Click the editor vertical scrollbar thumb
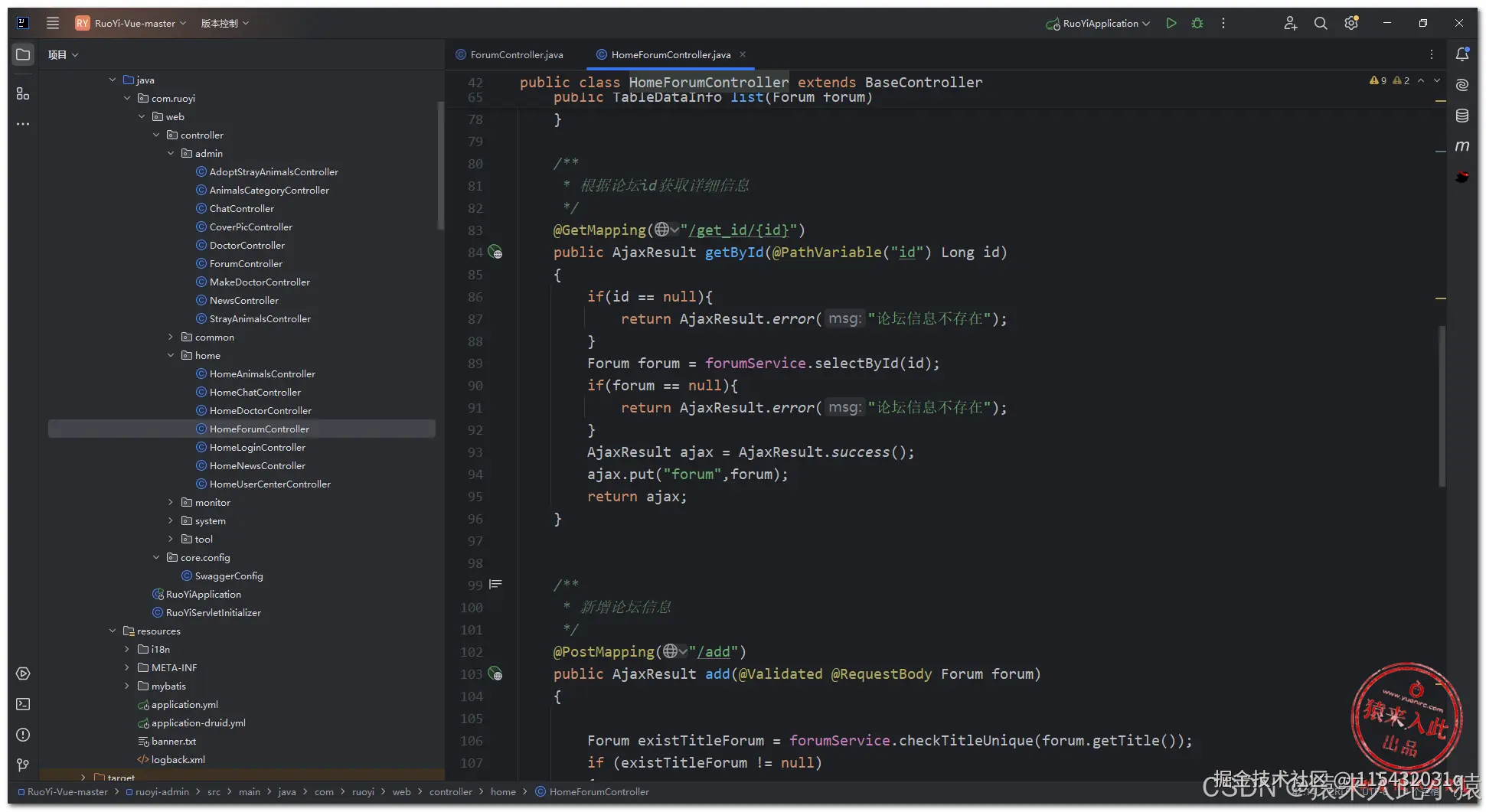Image resolution: width=1486 pixels, height=812 pixels. coord(1442,406)
